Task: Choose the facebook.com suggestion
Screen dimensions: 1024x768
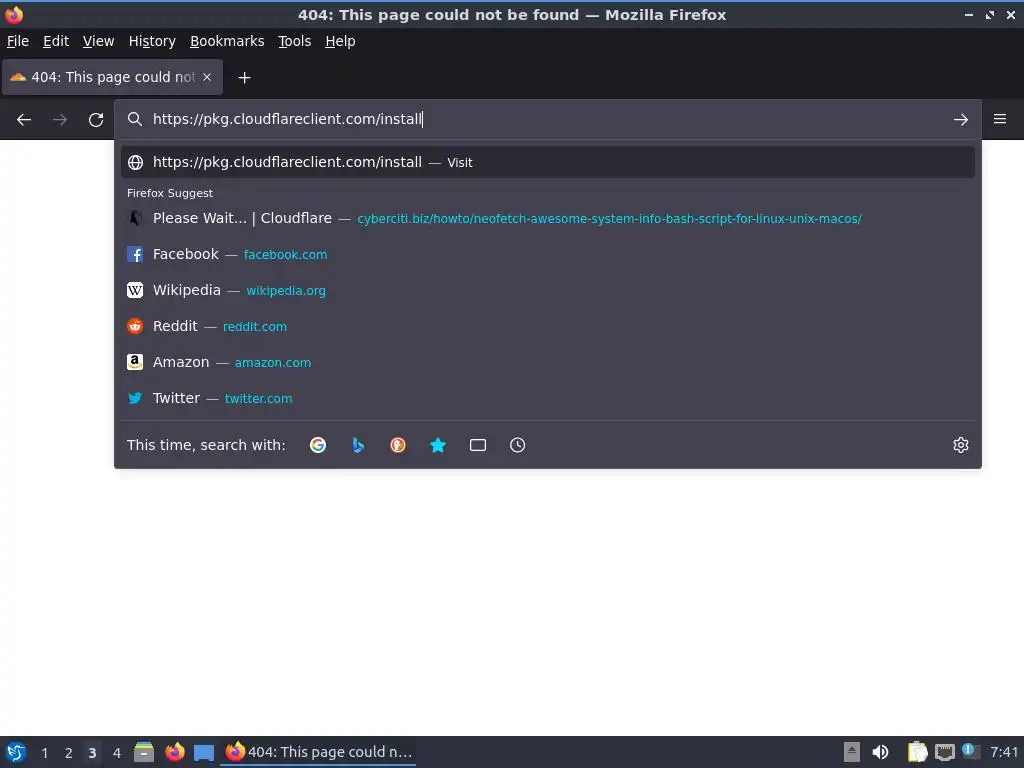Action: pyautogui.click(x=548, y=255)
